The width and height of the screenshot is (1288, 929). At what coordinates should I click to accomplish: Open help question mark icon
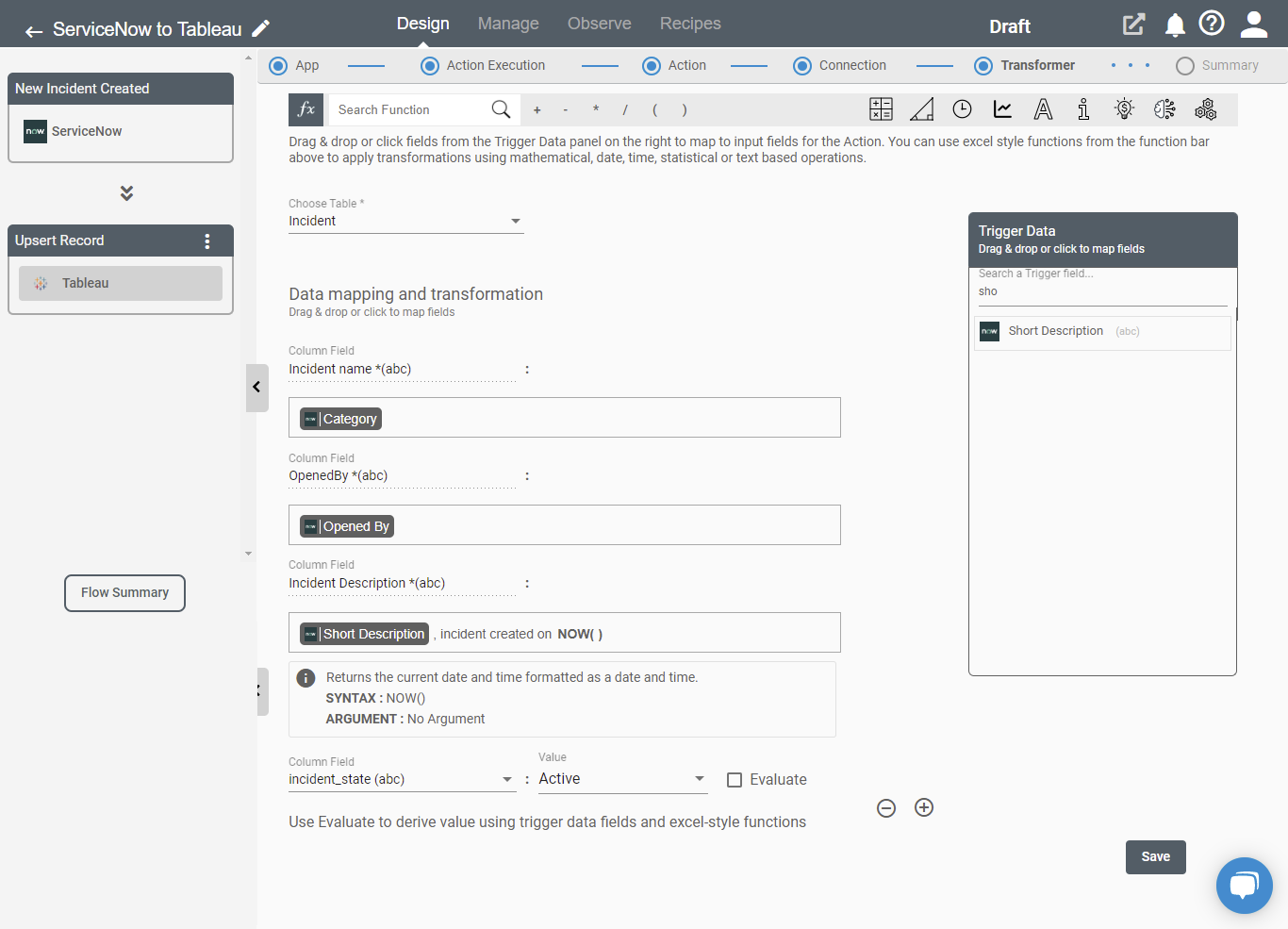pyautogui.click(x=1212, y=23)
